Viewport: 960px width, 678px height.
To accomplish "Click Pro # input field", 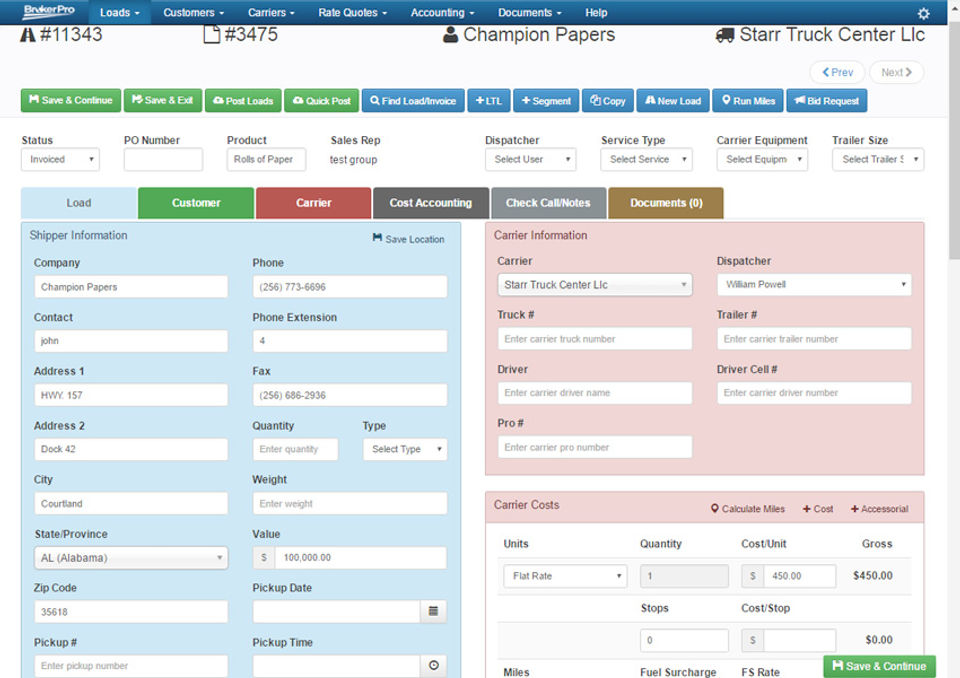I will coord(594,447).
